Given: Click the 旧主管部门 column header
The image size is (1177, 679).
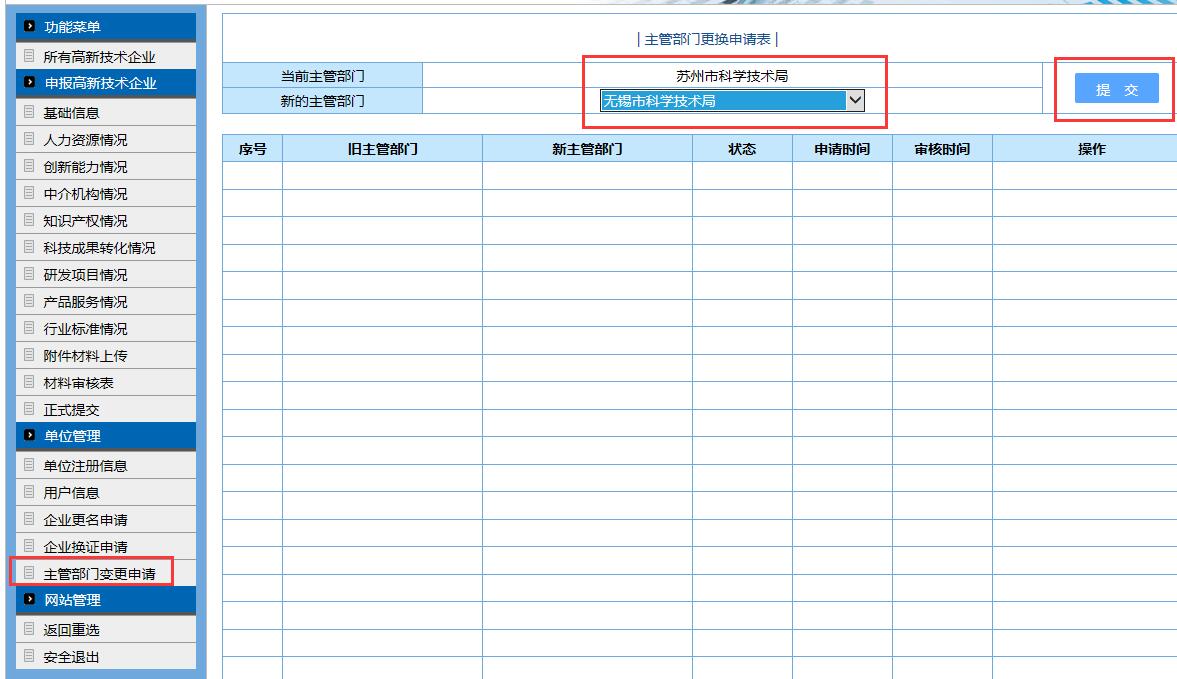Looking at the screenshot, I should pyautogui.click(x=383, y=149).
